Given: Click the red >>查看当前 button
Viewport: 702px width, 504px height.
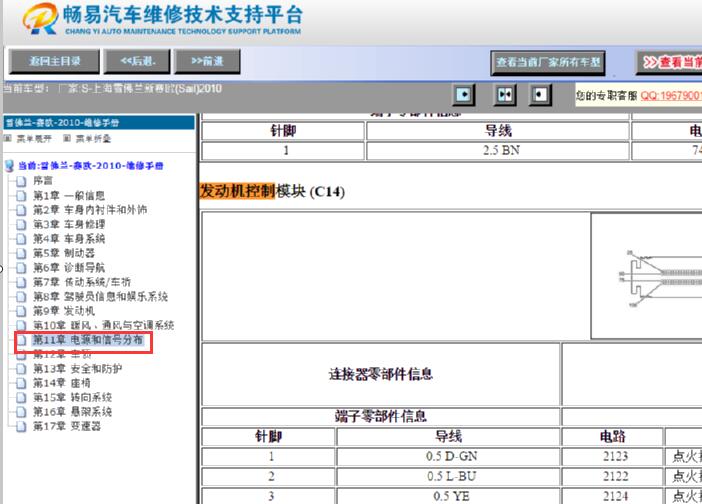Looking at the screenshot, I should point(669,63).
